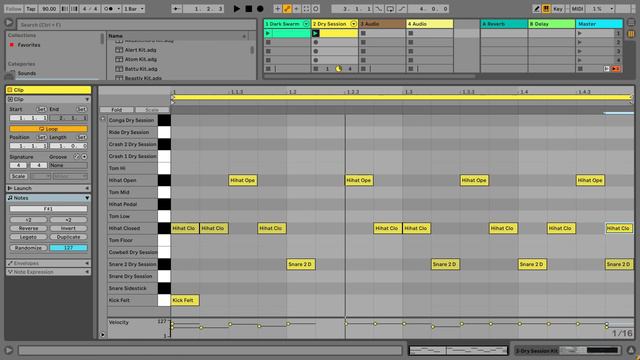640x360 pixels.
Task: Click the Stop transport button
Action: [x=248, y=9]
